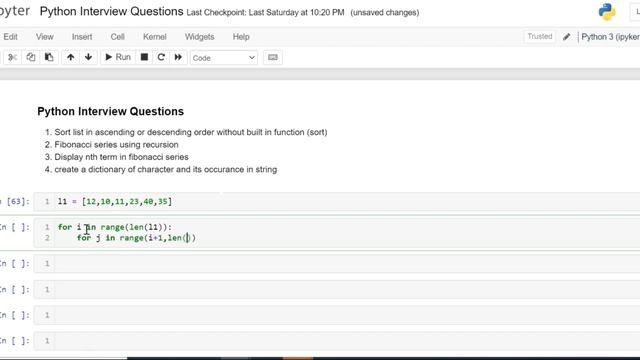The image size is (640, 360).
Task: Click the dictionary of character occurrence item
Action: click(x=166, y=169)
